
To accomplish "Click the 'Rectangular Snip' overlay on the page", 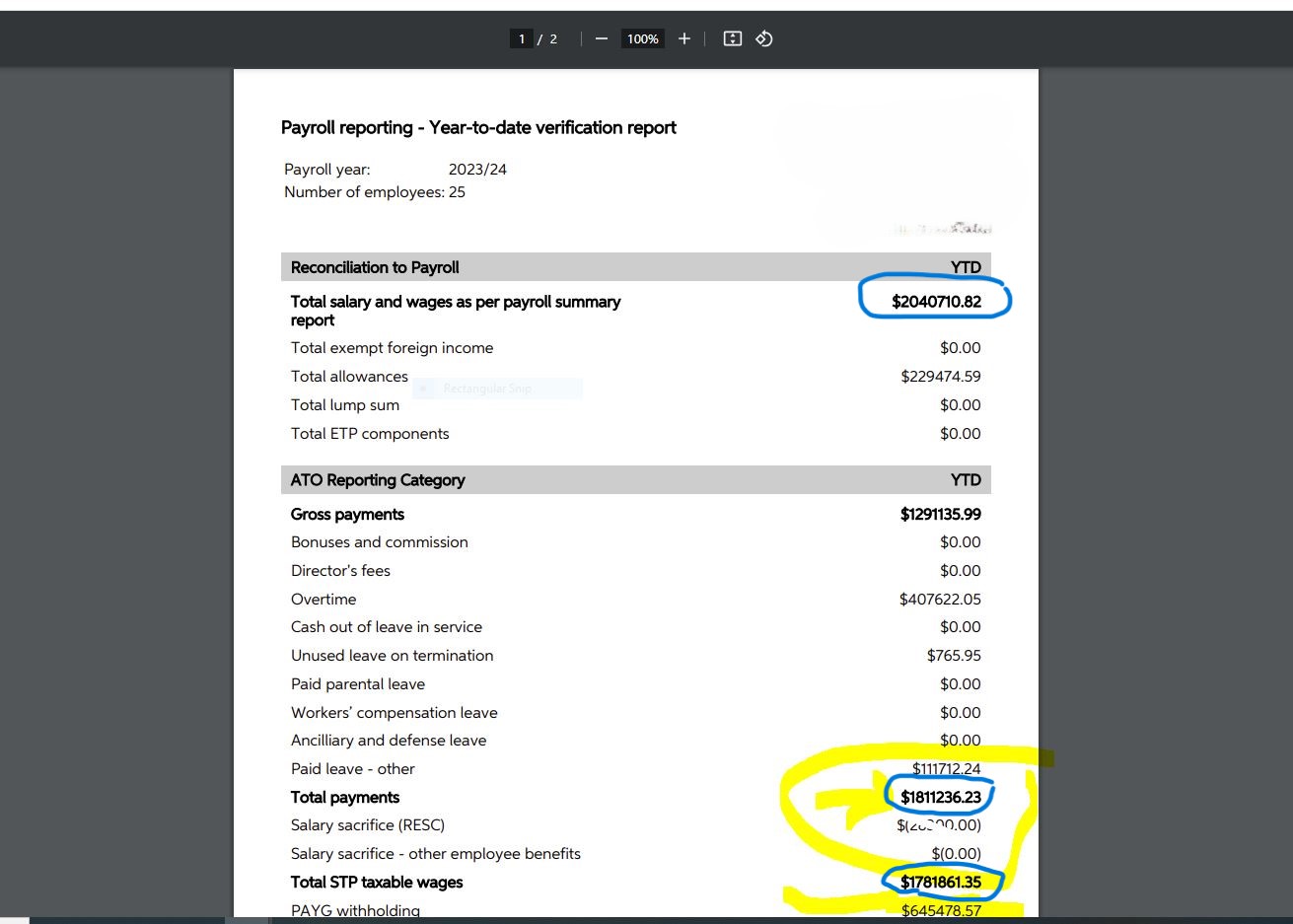I will tap(487, 389).
